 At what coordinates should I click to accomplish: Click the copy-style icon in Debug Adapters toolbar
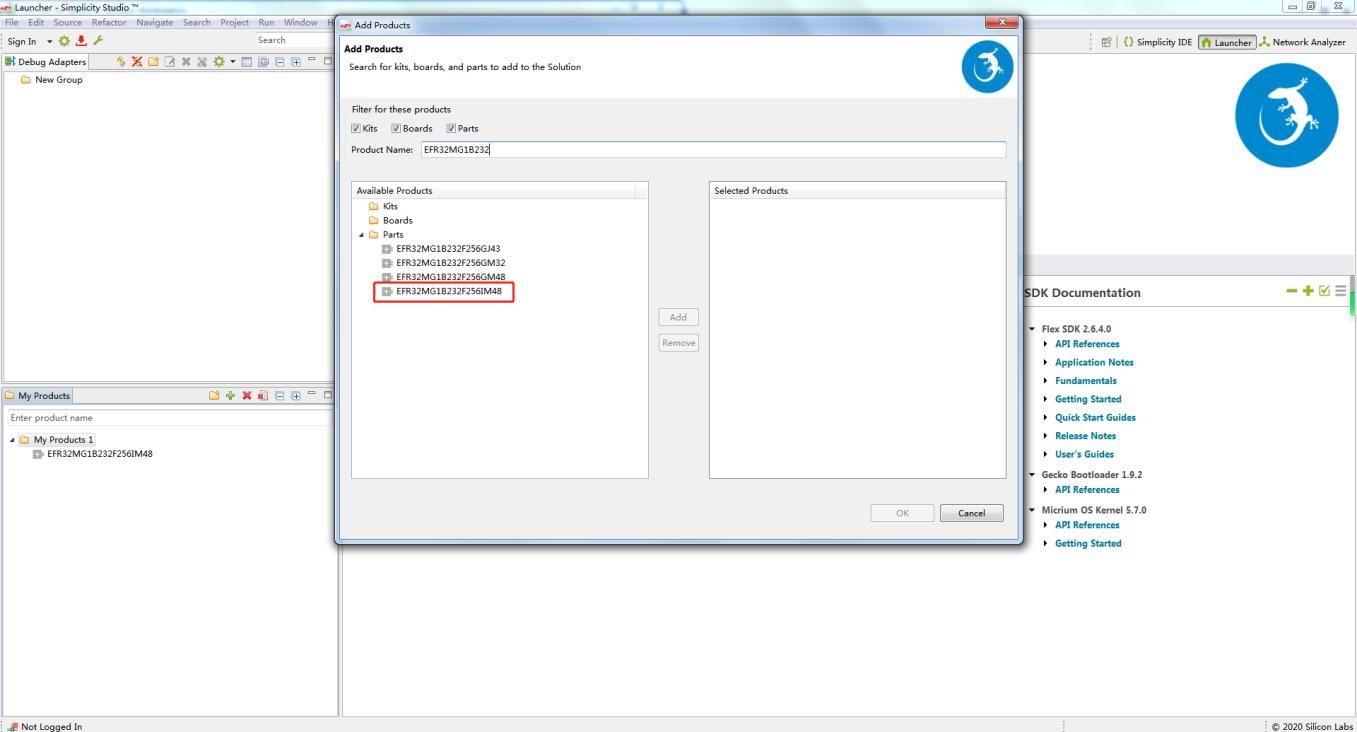tap(263, 62)
